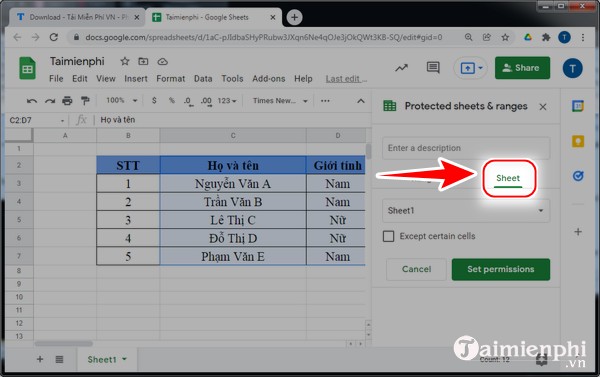Open the Last edit link
Image resolution: width=600 pixels, height=377 pixels.
(346, 79)
